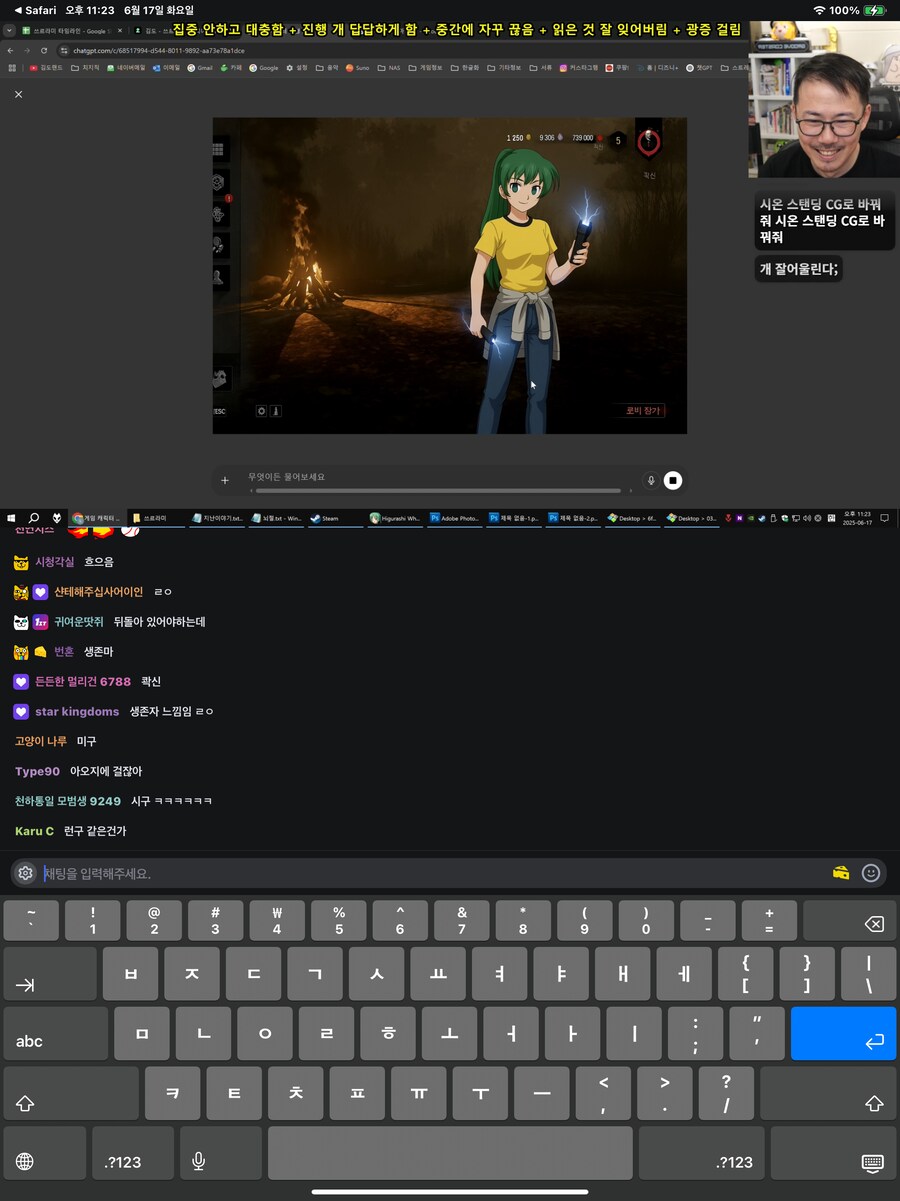Open the Adobe Photoshop taskbar item in the stream

(453, 518)
